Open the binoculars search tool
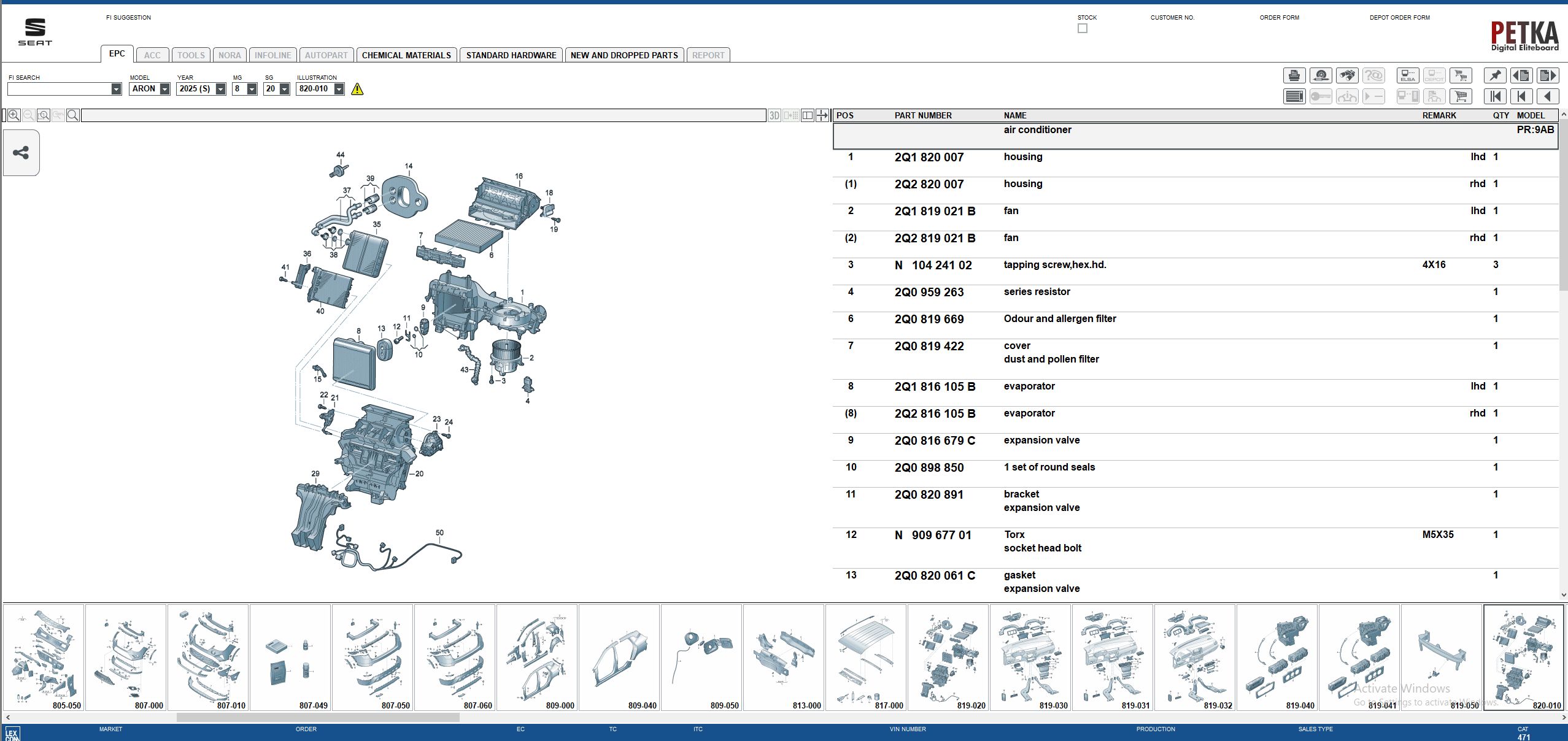Screen dimensions: 1568x741 coord(1347,75)
